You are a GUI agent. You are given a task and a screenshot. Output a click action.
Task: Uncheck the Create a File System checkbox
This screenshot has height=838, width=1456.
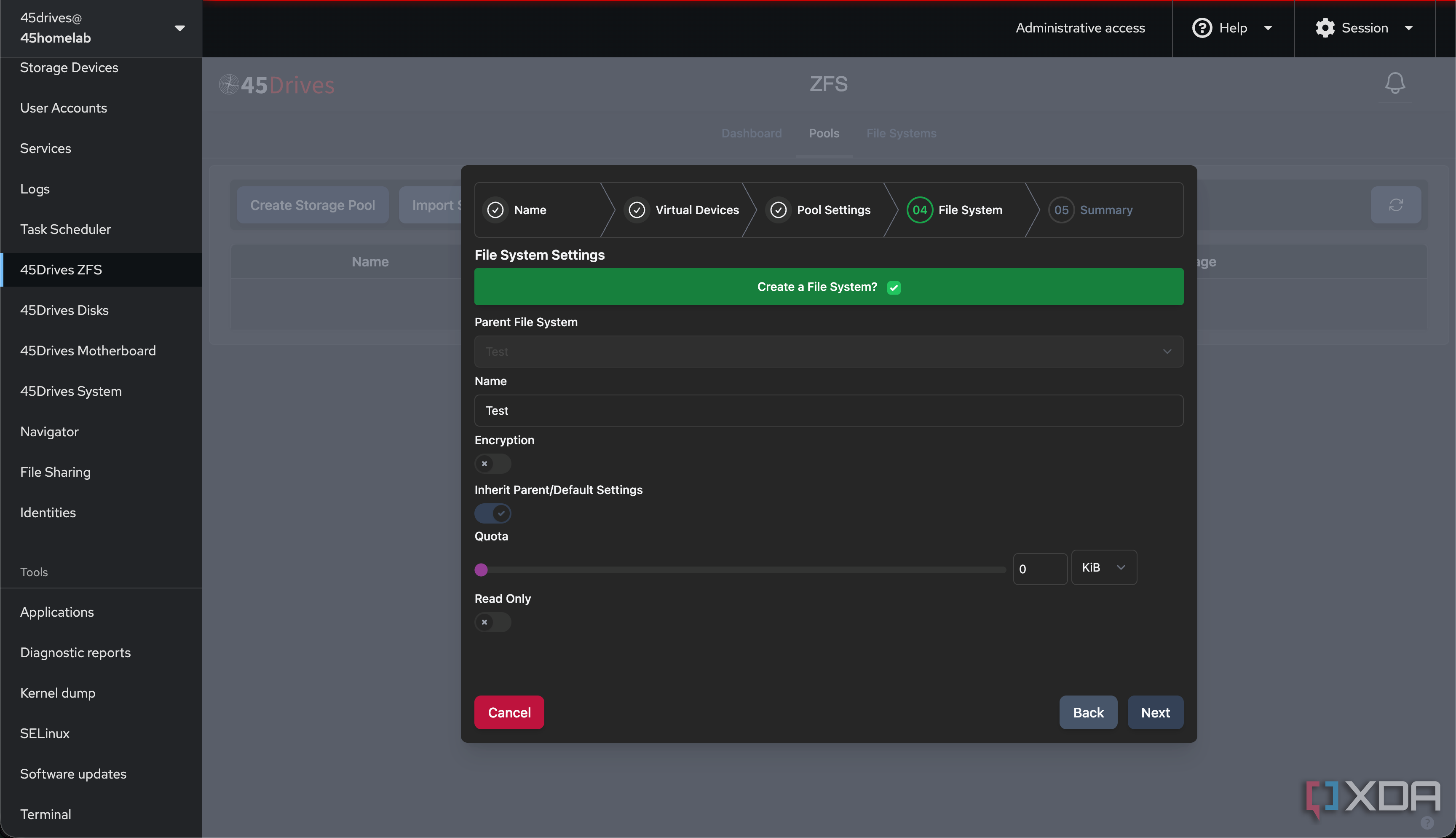pyautogui.click(x=894, y=287)
